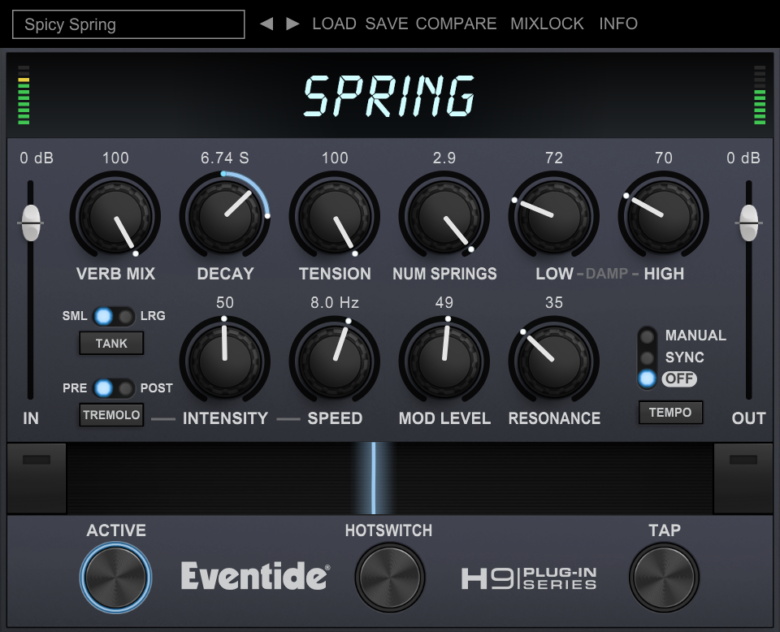Click the ribbon strip blue marker
This screenshot has width=780, height=632.
pos(374,478)
